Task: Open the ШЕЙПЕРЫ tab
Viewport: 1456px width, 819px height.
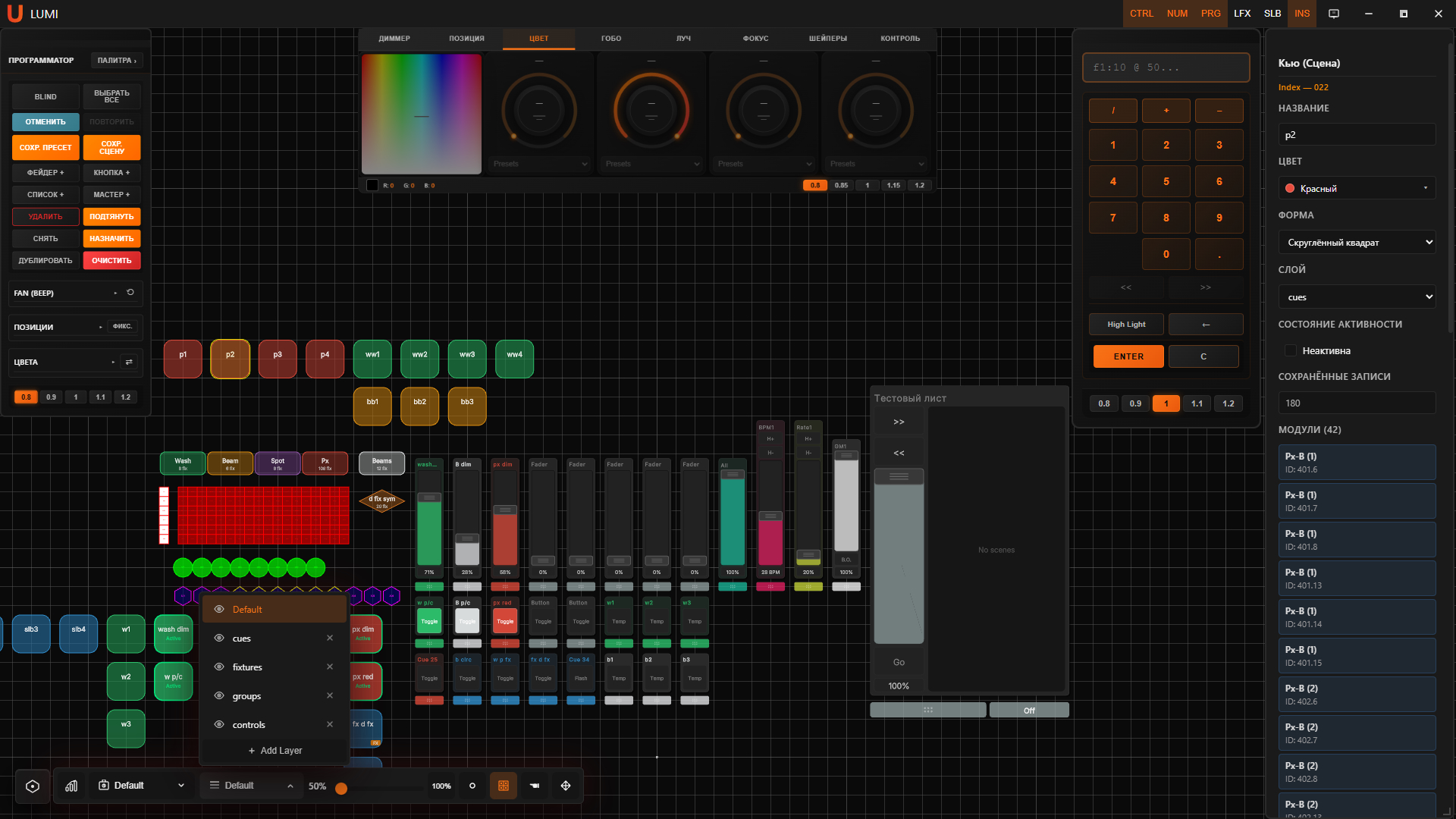Action: pyautogui.click(x=828, y=38)
